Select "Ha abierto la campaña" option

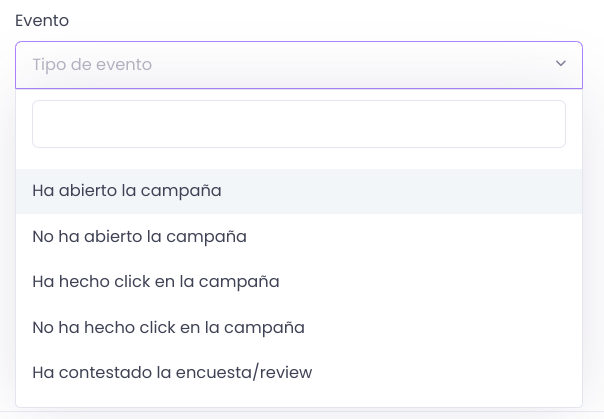[x=299, y=191]
